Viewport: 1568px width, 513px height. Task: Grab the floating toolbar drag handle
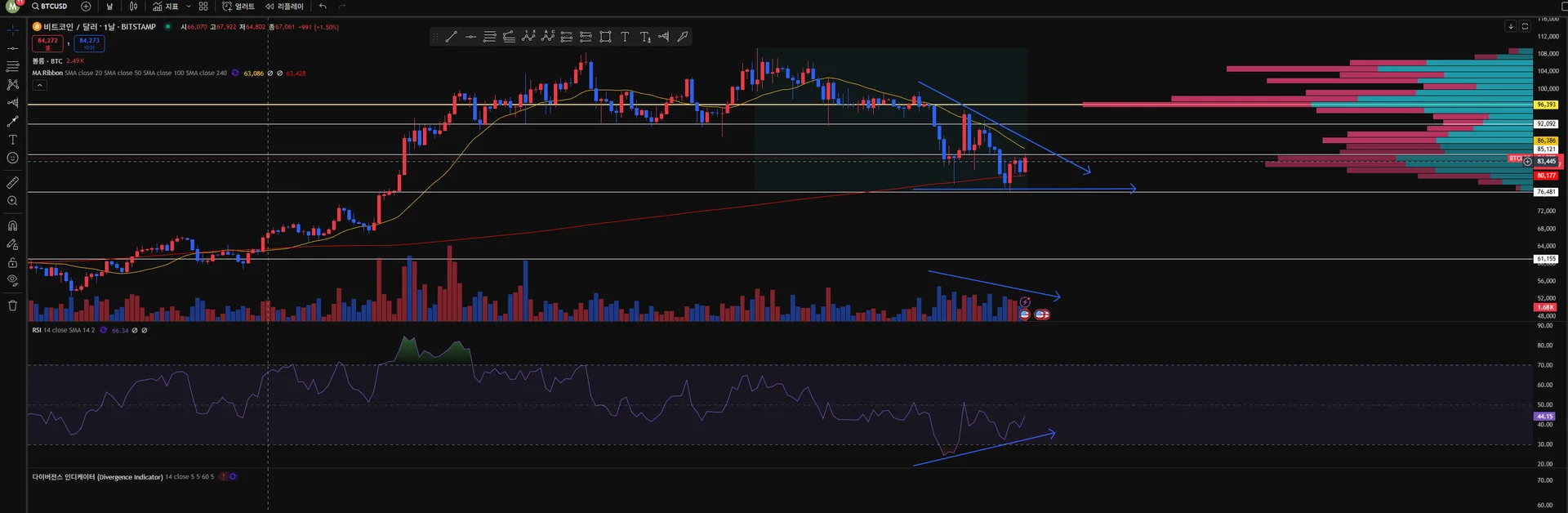(435, 37)
